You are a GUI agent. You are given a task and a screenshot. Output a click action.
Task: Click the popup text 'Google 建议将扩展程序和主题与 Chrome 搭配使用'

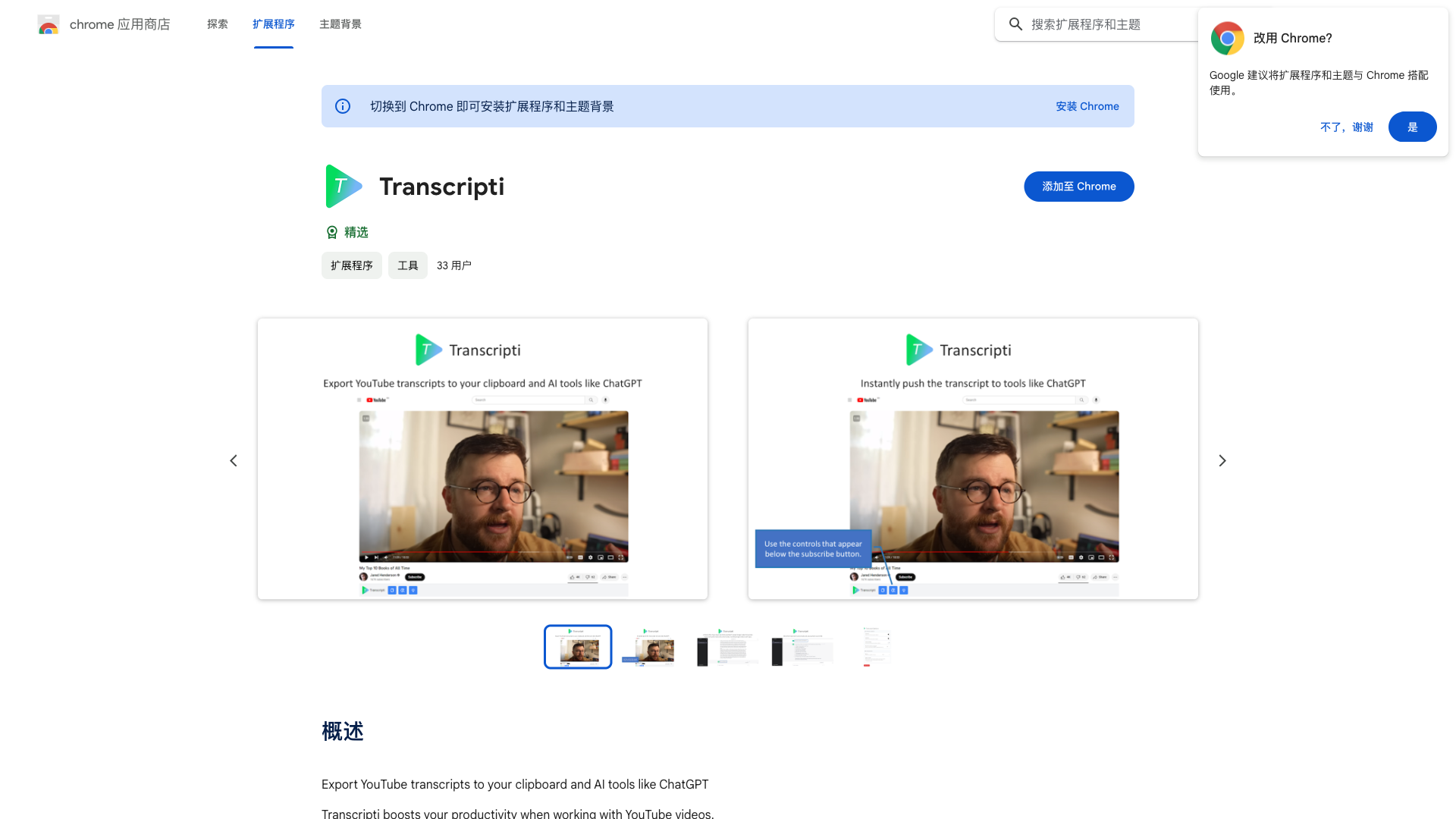tap(1319, 83)
